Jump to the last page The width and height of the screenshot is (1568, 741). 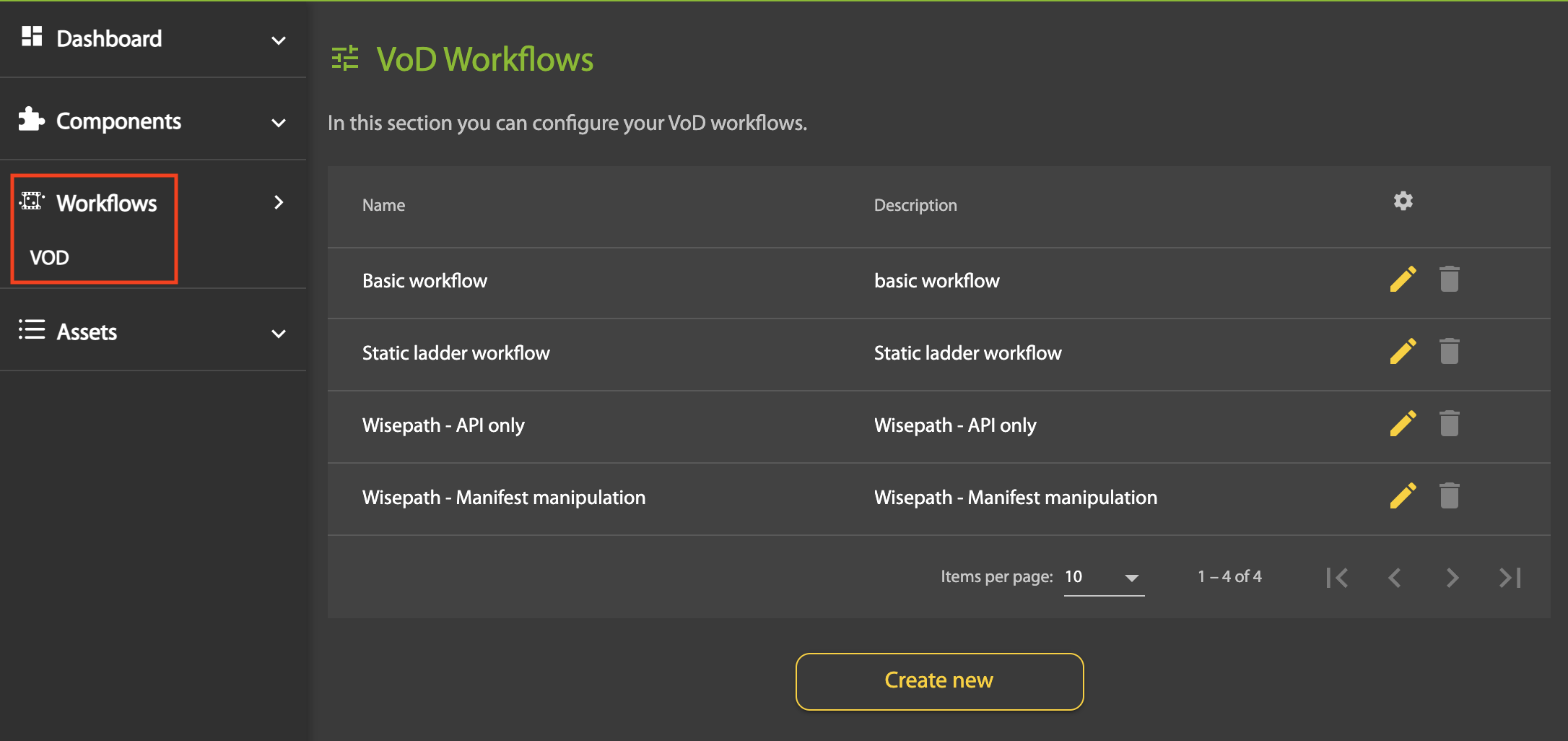point(1510,578)
